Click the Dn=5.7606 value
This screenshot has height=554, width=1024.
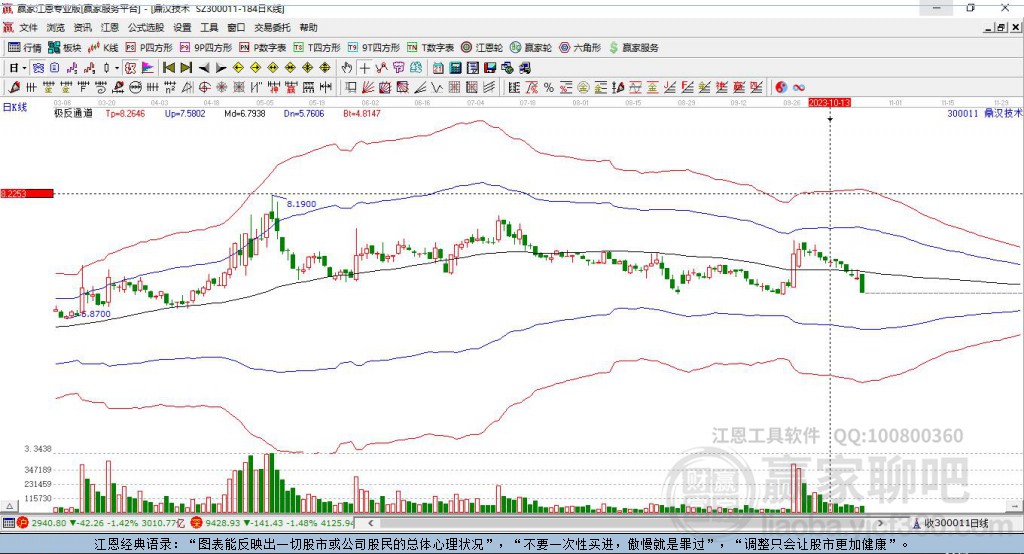[304, 113]
